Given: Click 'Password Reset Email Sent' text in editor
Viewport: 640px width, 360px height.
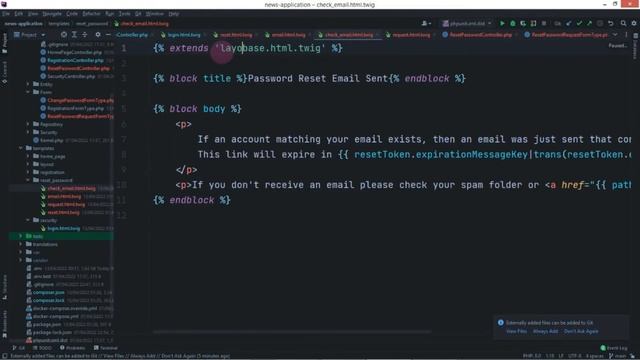Looking at the screenshot, I should [318, 78].
